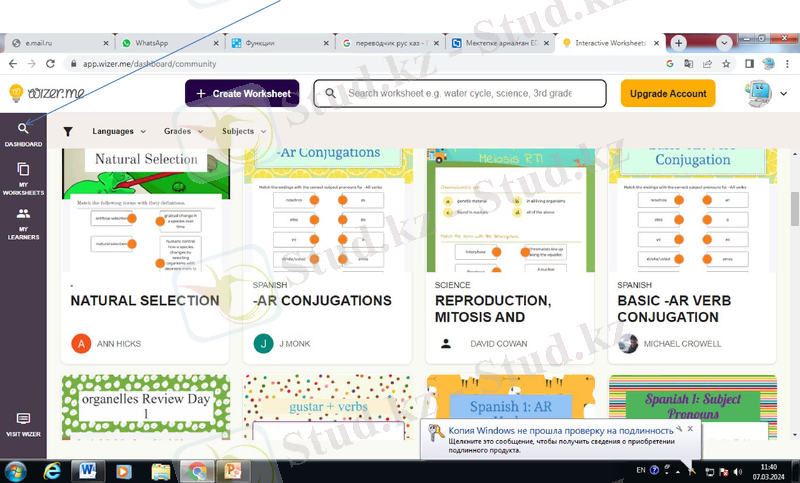Click the worksheet search field
The width and height of the screenshot is (800, 483).
(460, 93)
